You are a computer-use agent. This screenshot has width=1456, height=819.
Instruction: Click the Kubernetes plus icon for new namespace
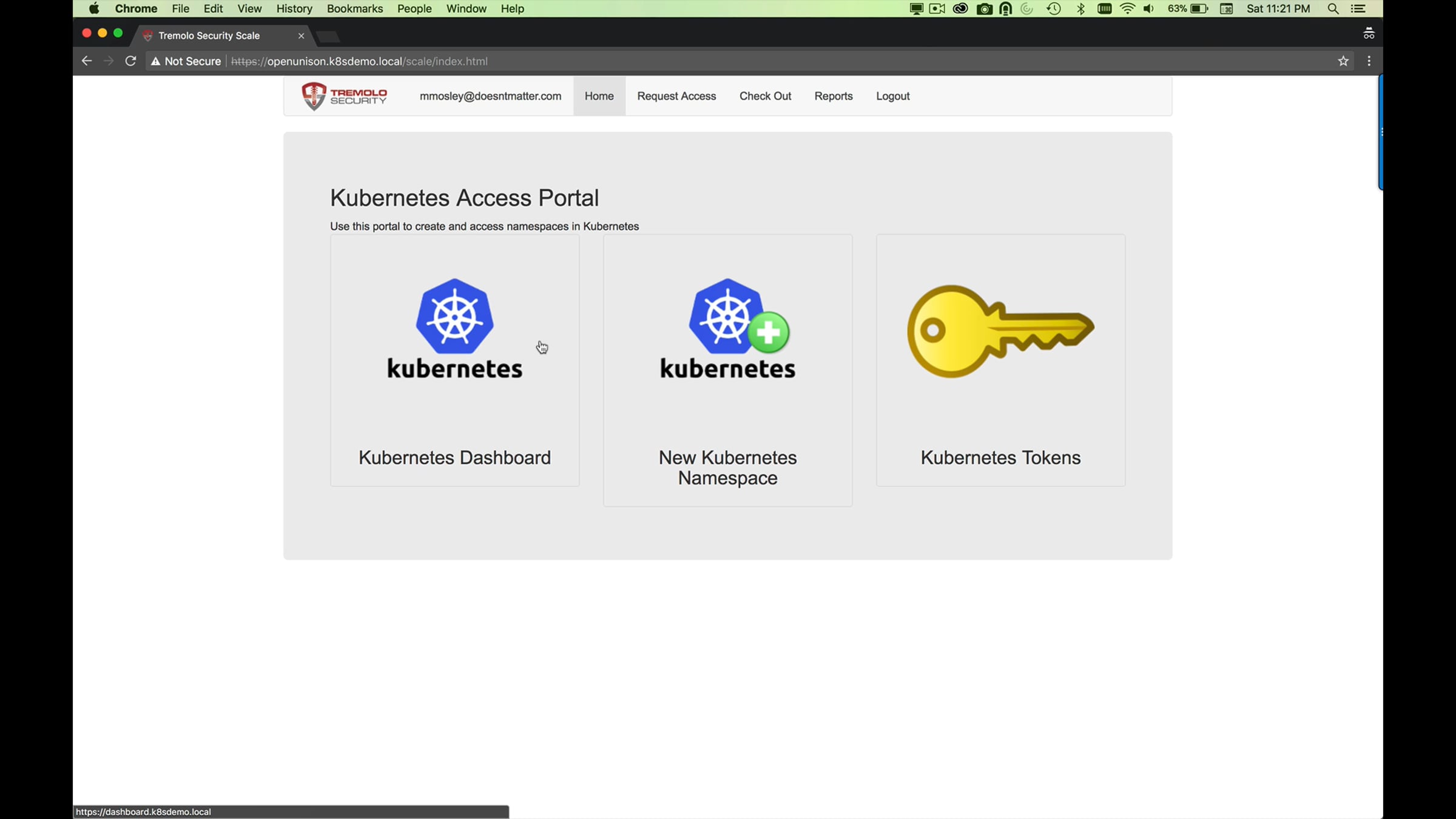pos(727,329)
